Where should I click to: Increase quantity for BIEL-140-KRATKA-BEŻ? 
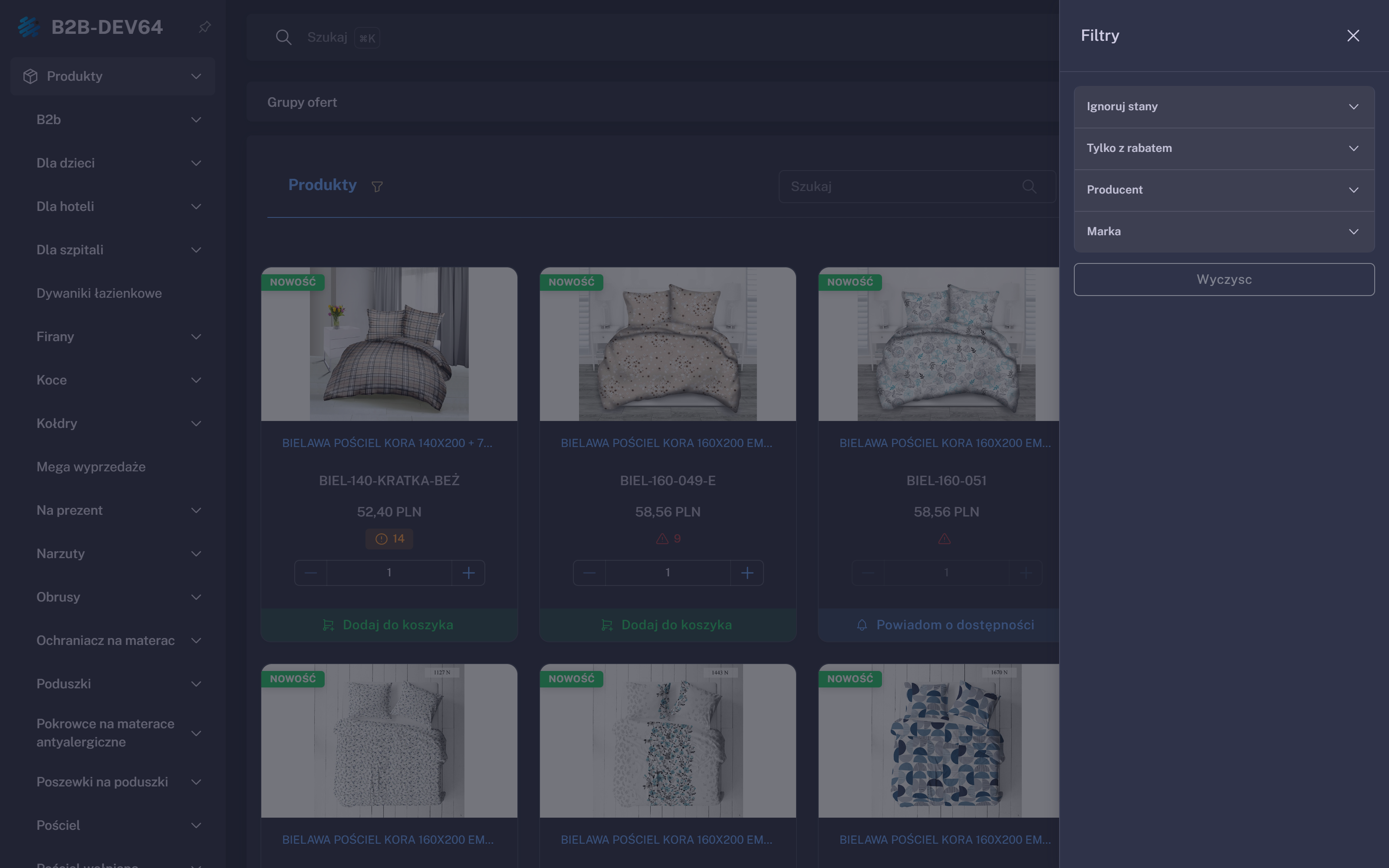tap(468, 573)
